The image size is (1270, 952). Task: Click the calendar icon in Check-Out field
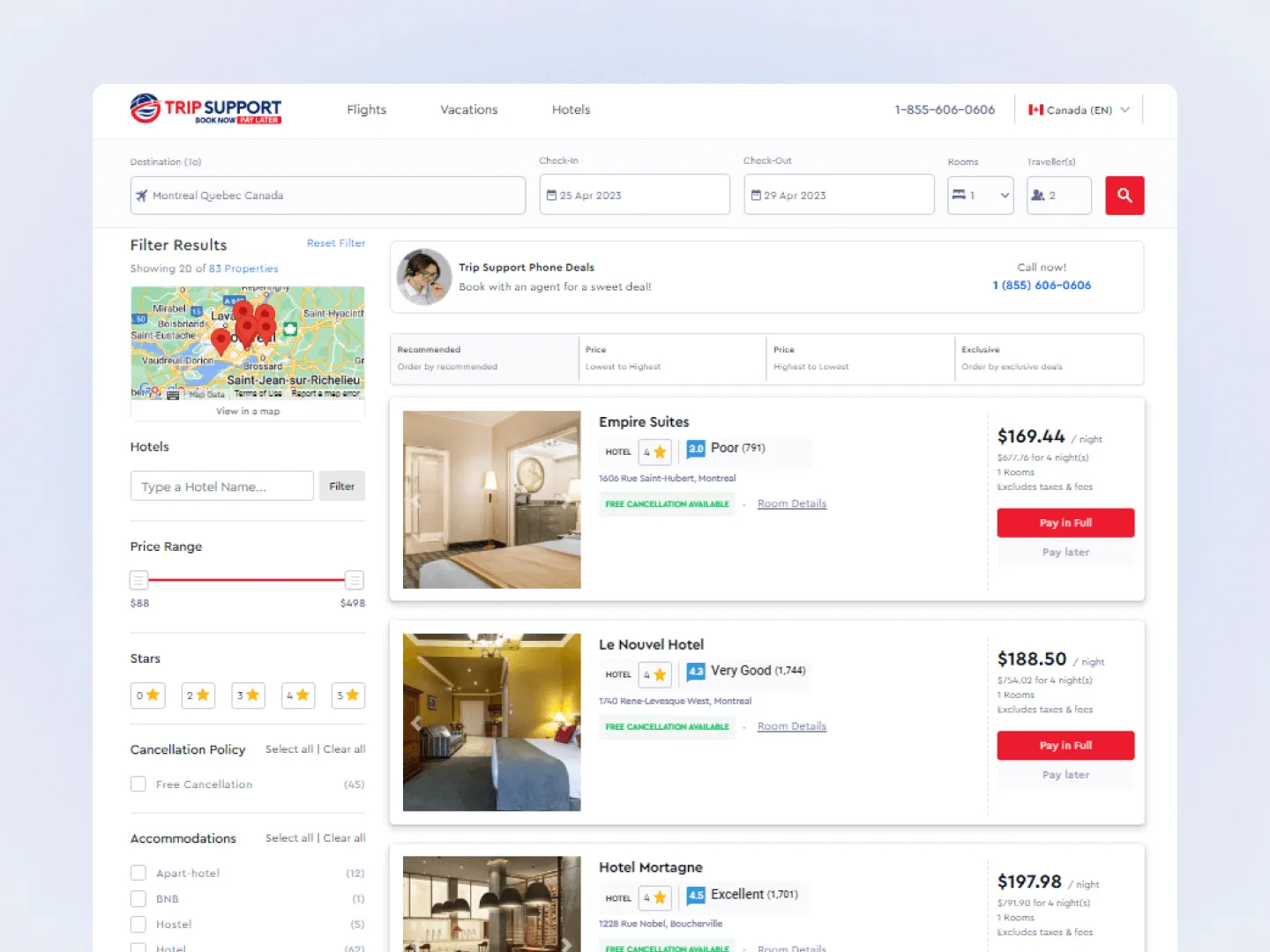point(757,195)
